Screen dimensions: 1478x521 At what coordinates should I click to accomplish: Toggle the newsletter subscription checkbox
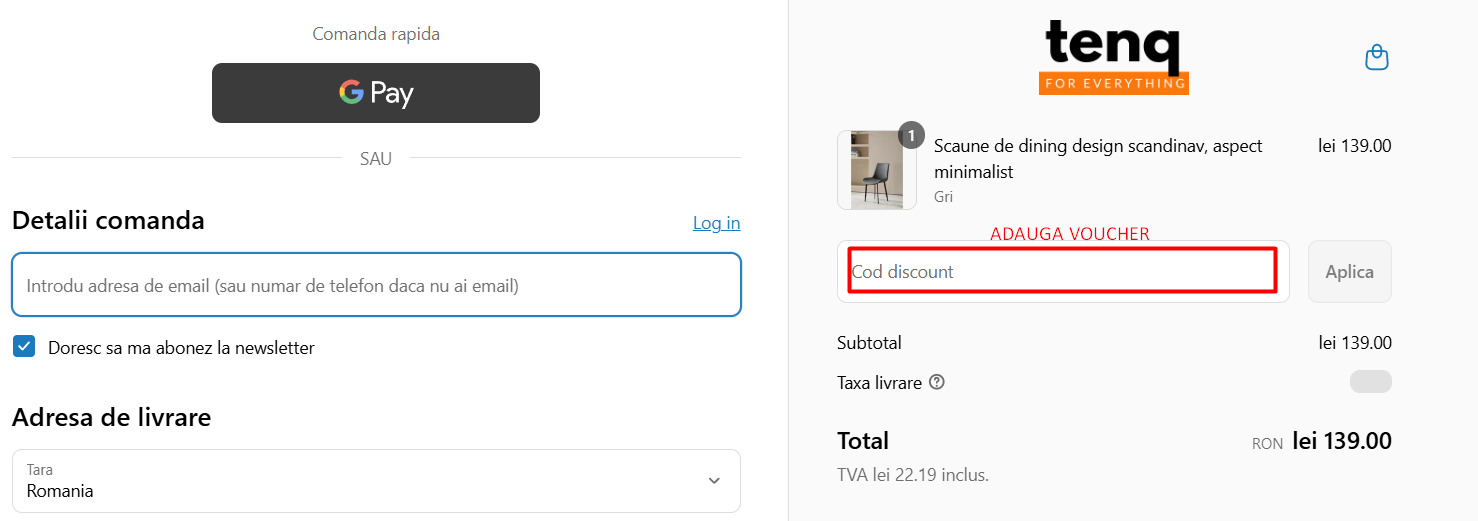24,347
